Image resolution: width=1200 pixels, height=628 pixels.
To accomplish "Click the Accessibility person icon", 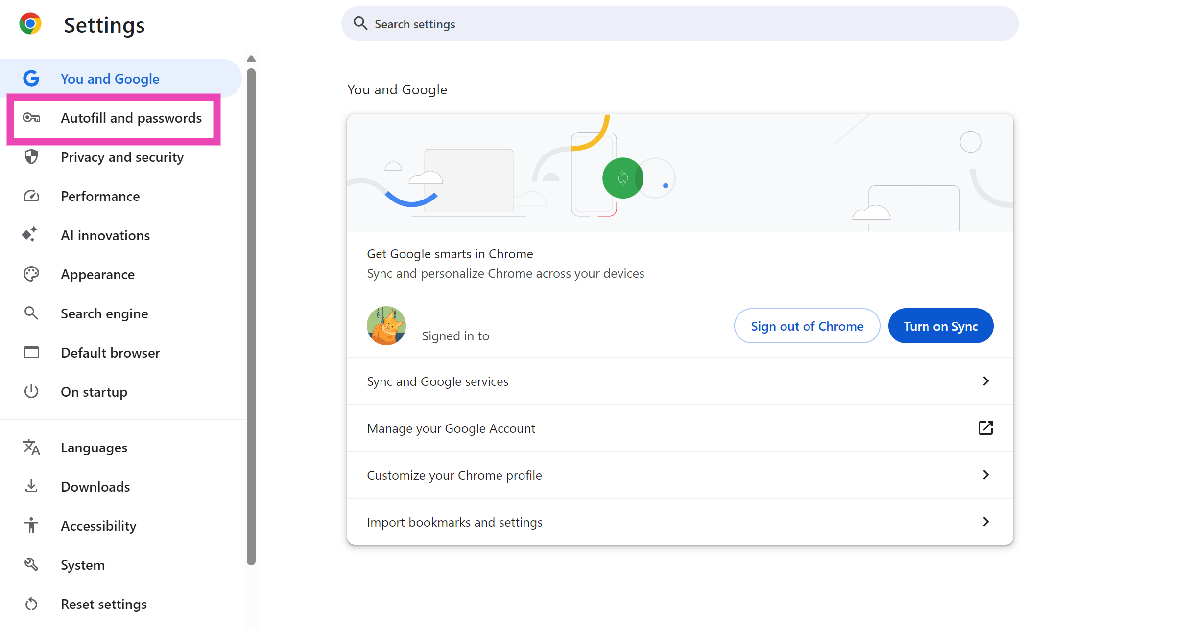I will point(31,526).
